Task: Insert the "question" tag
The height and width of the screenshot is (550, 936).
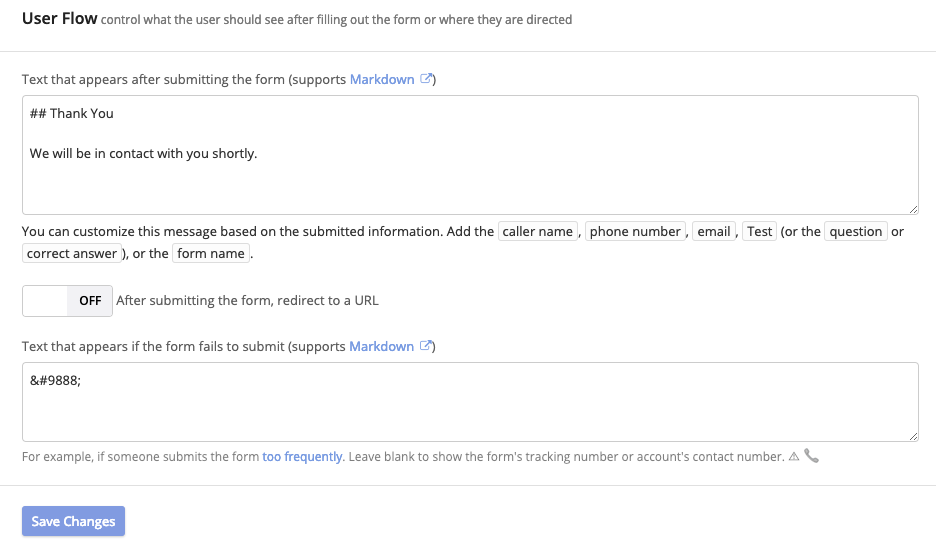Action: point(856,231)
